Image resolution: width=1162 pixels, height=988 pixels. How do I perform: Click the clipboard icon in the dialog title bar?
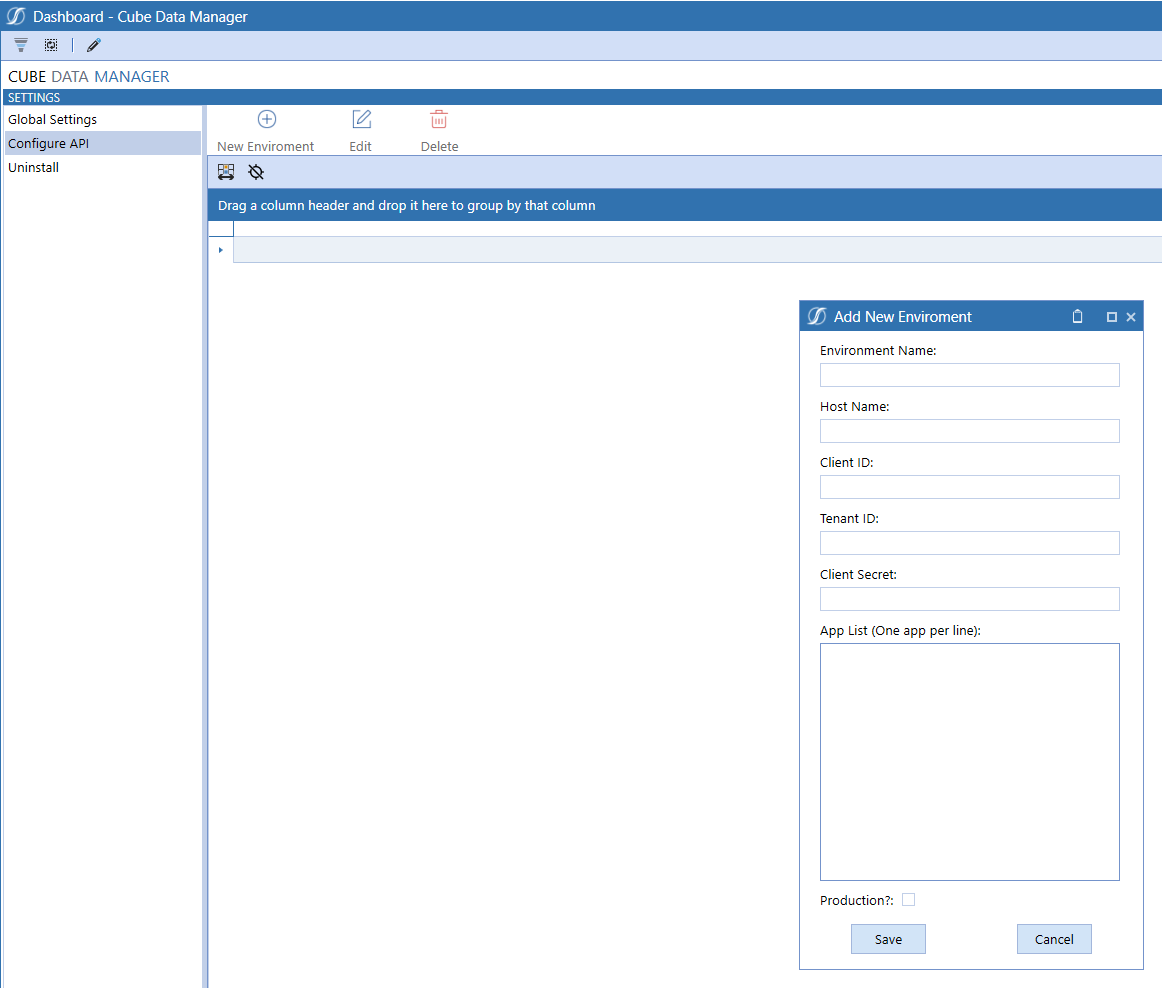1077,316
